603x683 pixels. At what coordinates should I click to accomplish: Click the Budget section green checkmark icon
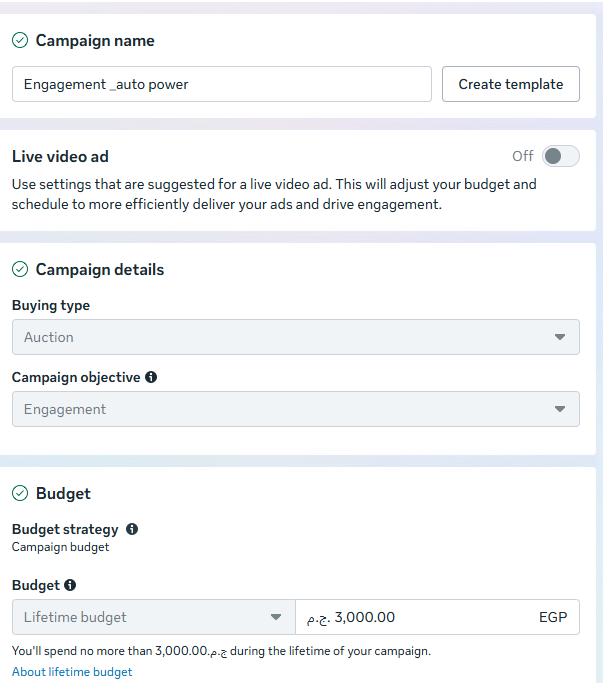coord(20,493)
